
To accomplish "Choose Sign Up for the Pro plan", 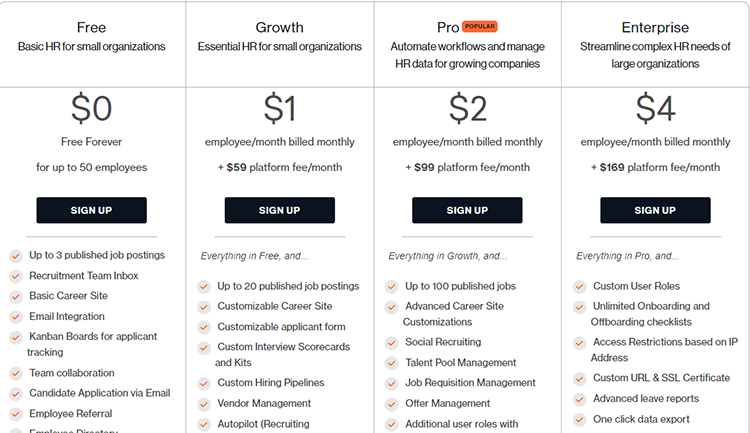I will click(467, 210).
